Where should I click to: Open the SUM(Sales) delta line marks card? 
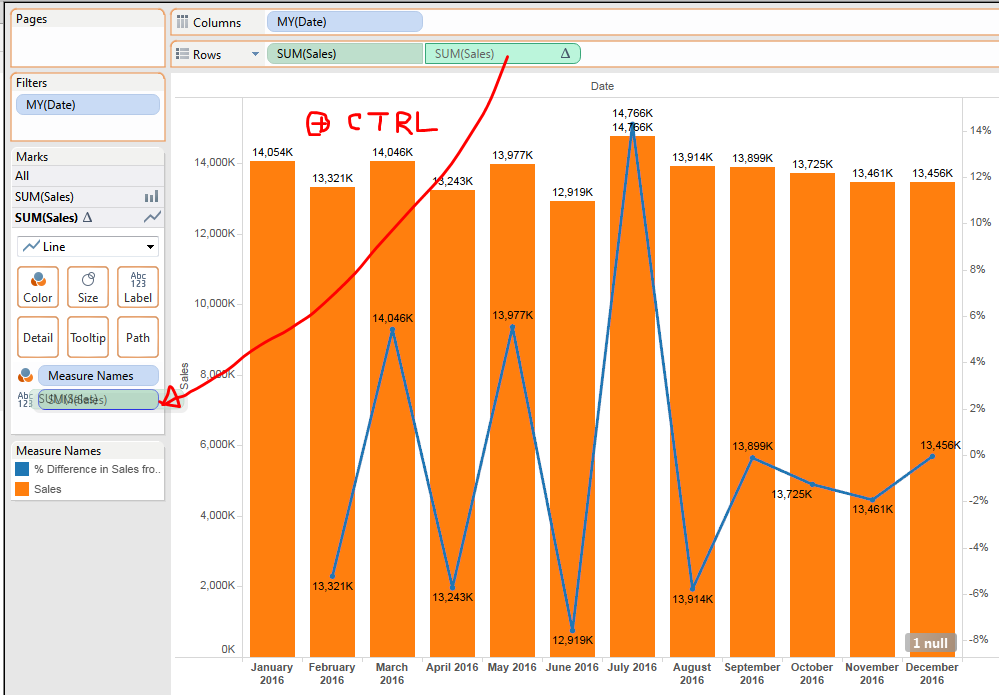click(87, 217)
